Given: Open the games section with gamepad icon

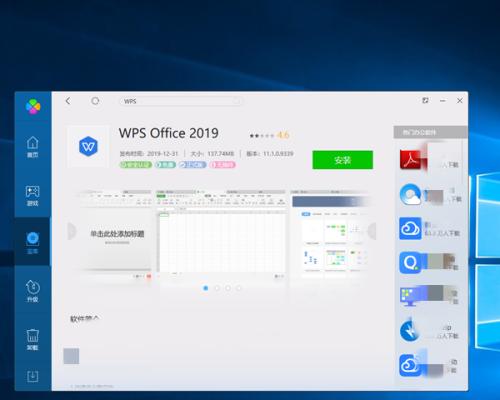Looking at the screenshot, I should [32, 196].
